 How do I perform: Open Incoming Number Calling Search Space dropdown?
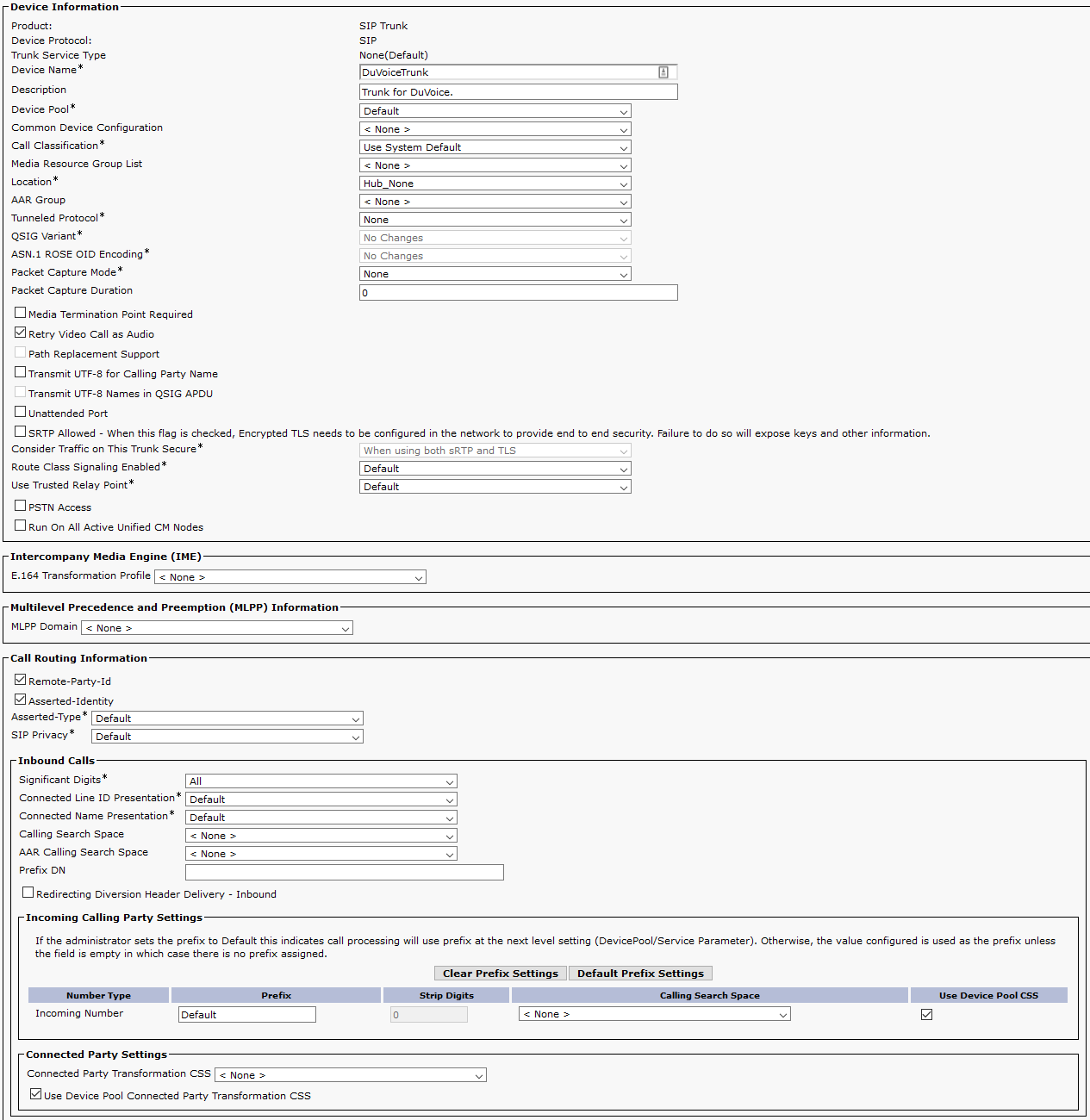655,1014
